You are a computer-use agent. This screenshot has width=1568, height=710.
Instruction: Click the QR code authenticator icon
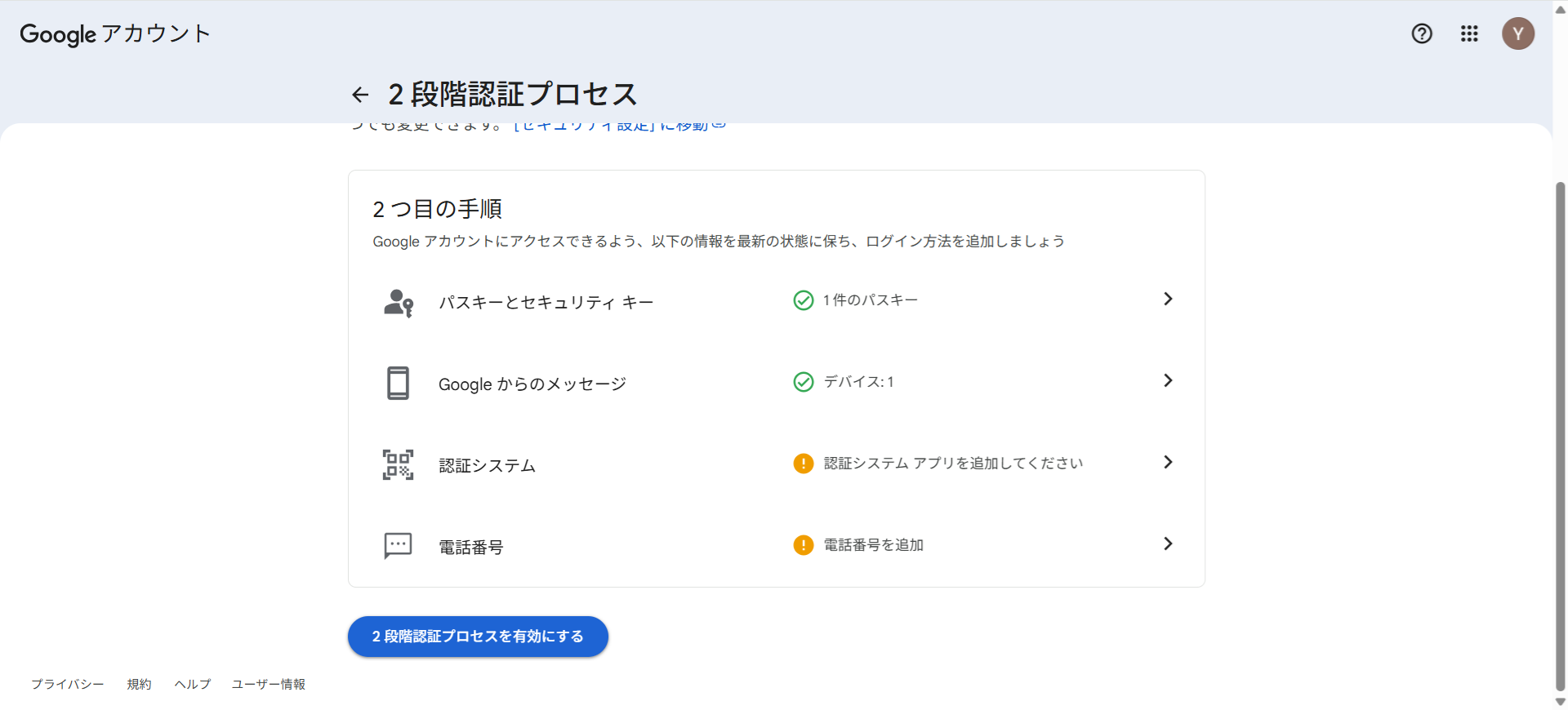(x=398, y=464)
